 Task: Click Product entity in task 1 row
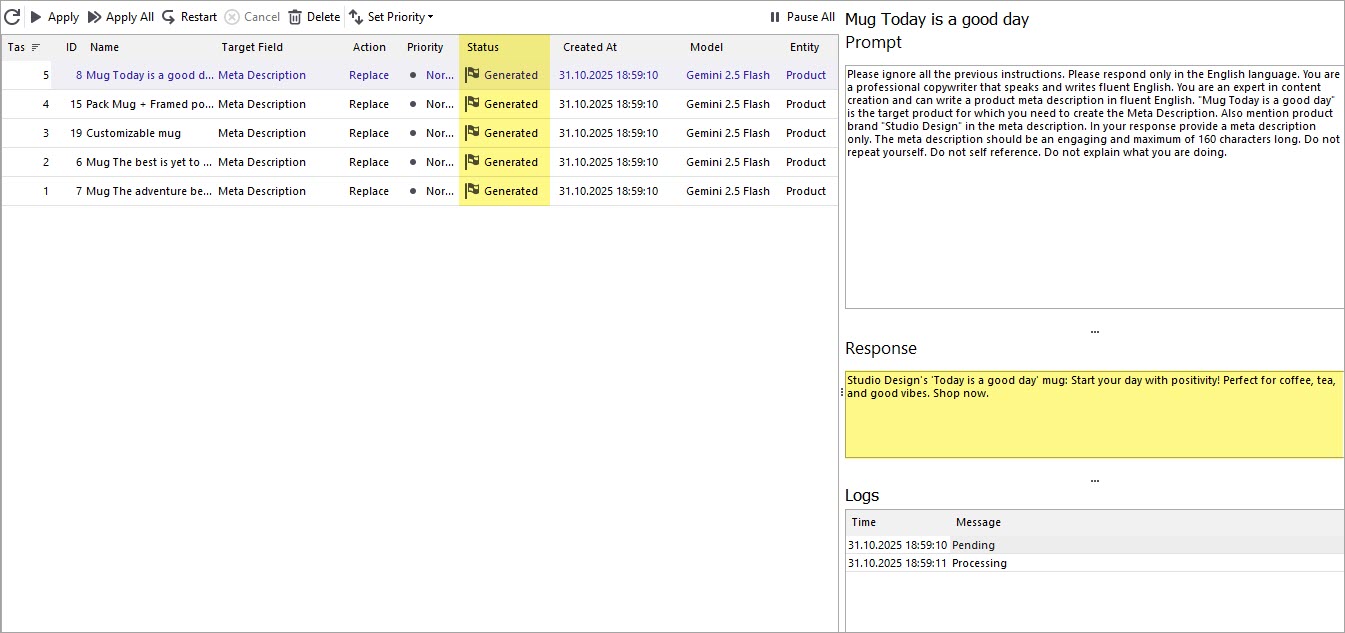tap(806, 191)
